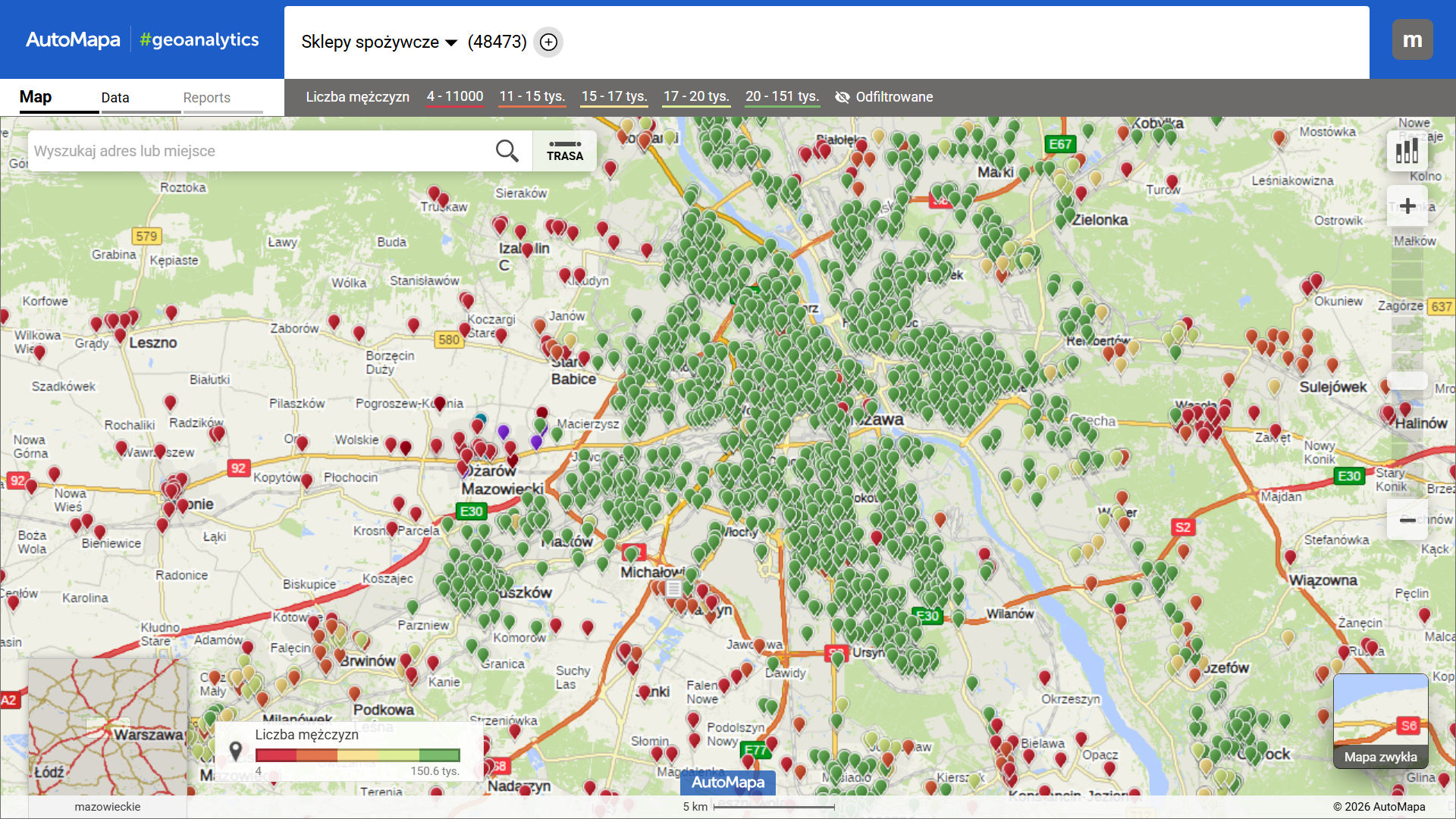This screenshot has height=819, width=1456.
Task: Toggle the 20 - 151 tys. range filter
Action: (x=782, y=96)
